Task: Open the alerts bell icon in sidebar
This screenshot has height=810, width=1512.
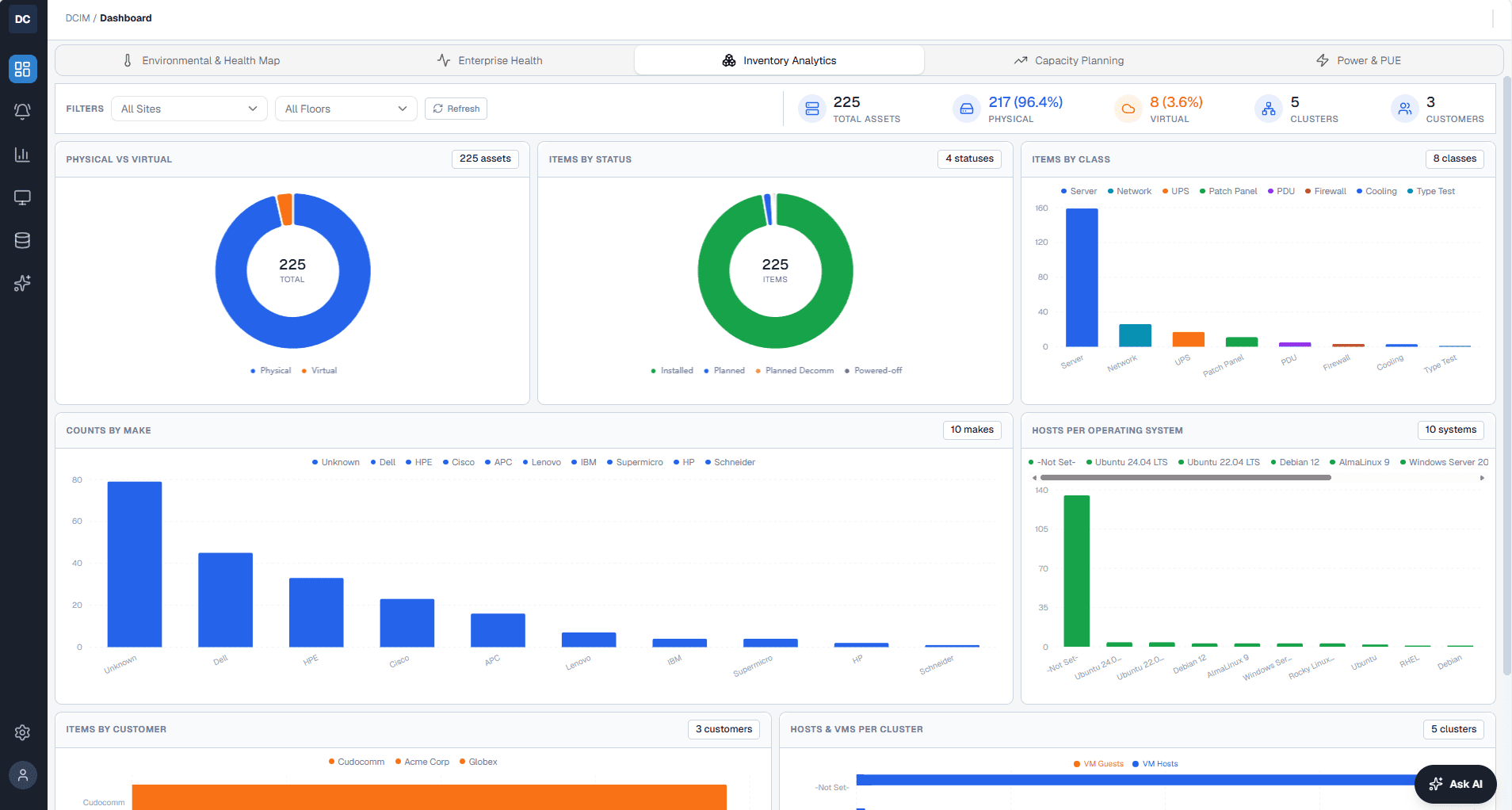Action: (23, 112)
